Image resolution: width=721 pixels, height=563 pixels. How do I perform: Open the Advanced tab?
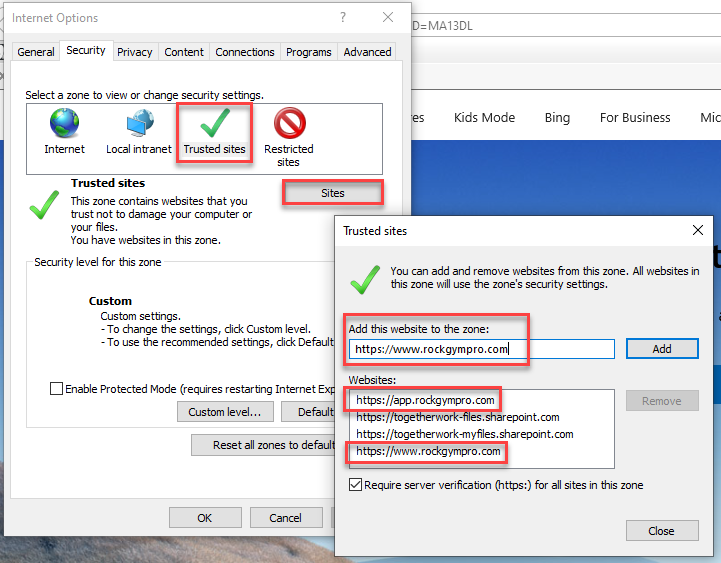pos(367,52)
